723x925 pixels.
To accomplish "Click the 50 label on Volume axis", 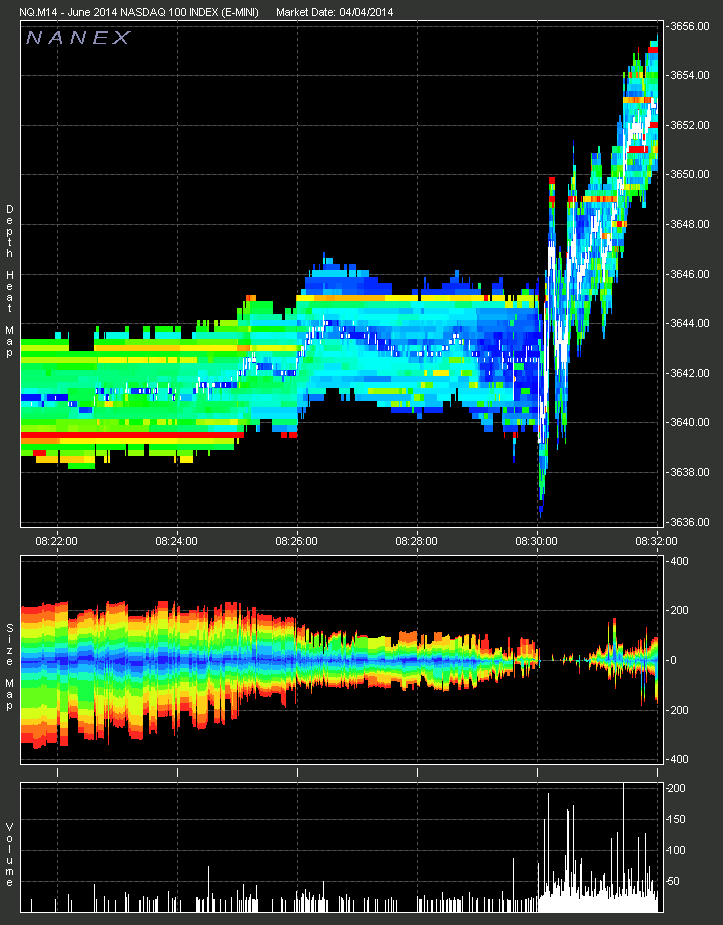I will point(675,881).
